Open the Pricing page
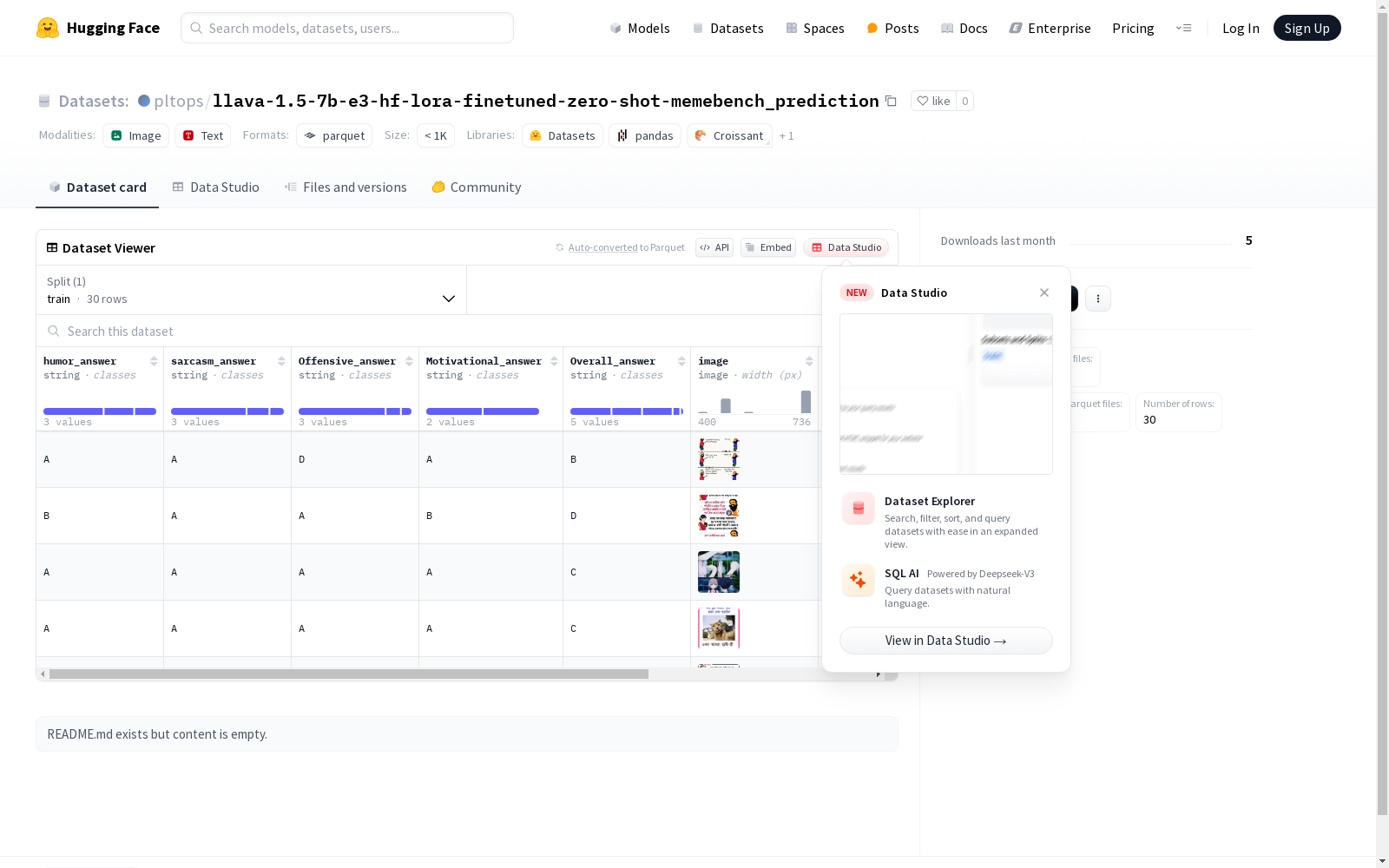 point(1133,28)
